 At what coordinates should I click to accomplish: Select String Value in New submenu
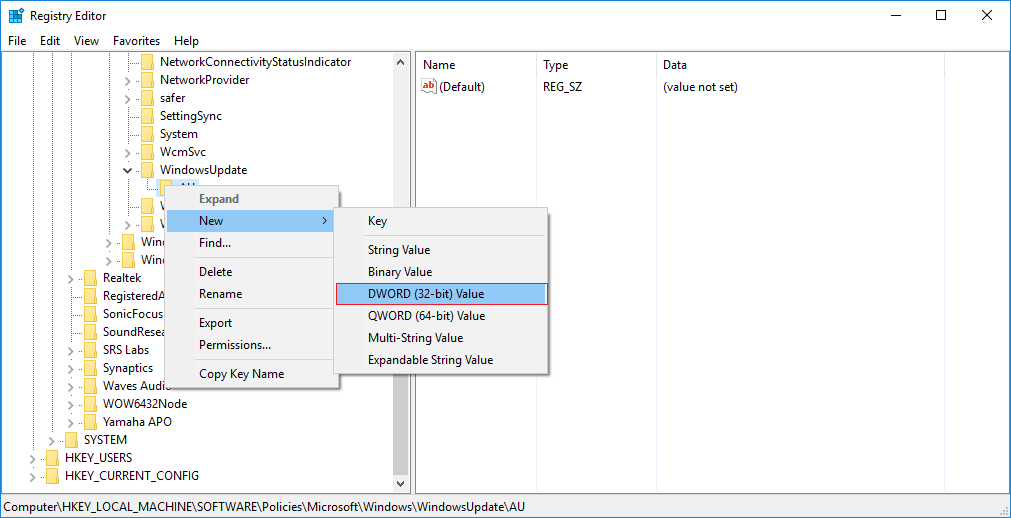[398, 250]
